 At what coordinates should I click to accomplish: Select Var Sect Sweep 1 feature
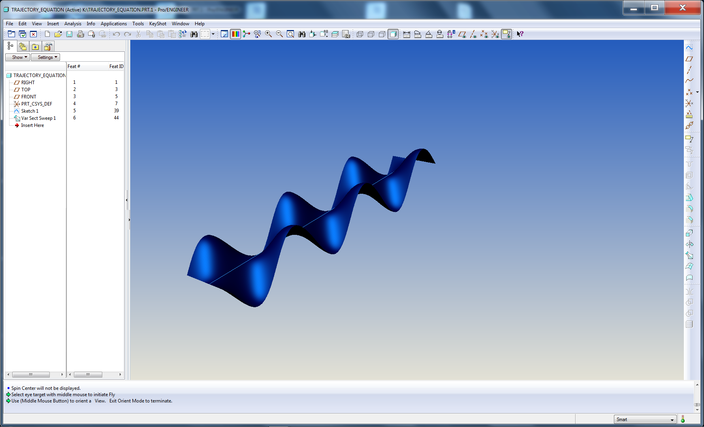tap(35, 118)
